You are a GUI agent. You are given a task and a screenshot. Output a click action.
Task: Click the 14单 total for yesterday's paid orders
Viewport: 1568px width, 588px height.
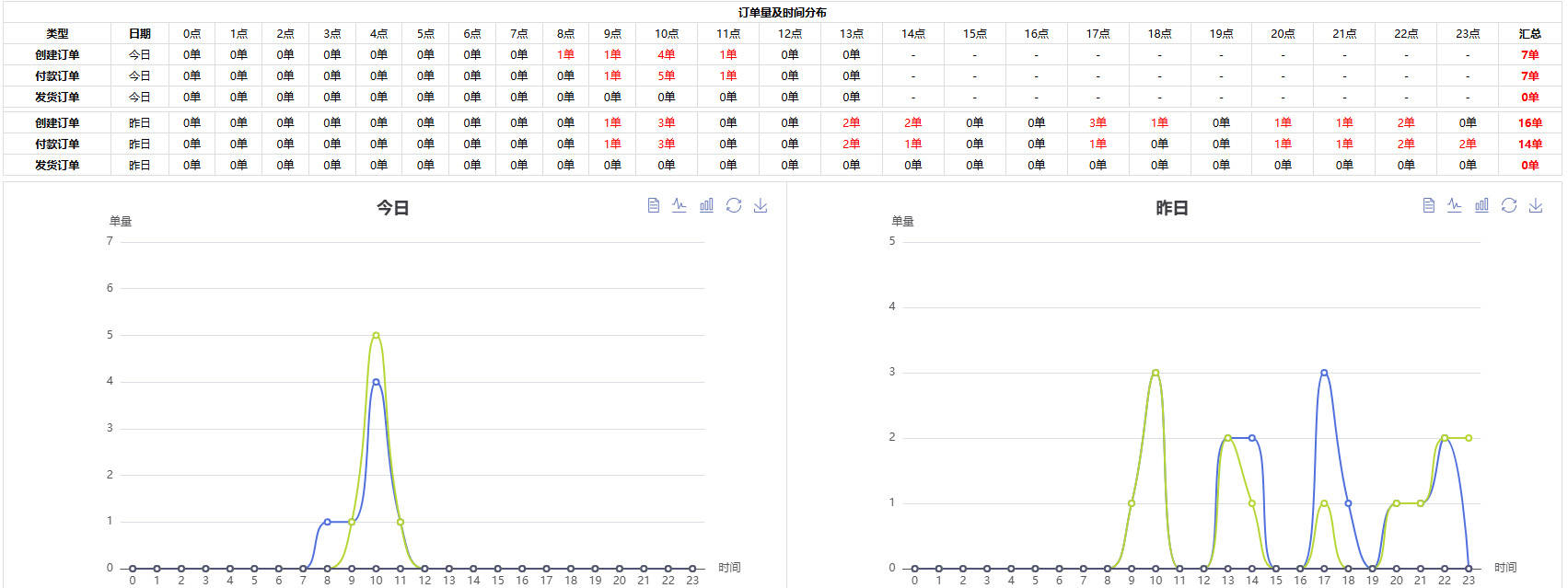click(1529, 144)
